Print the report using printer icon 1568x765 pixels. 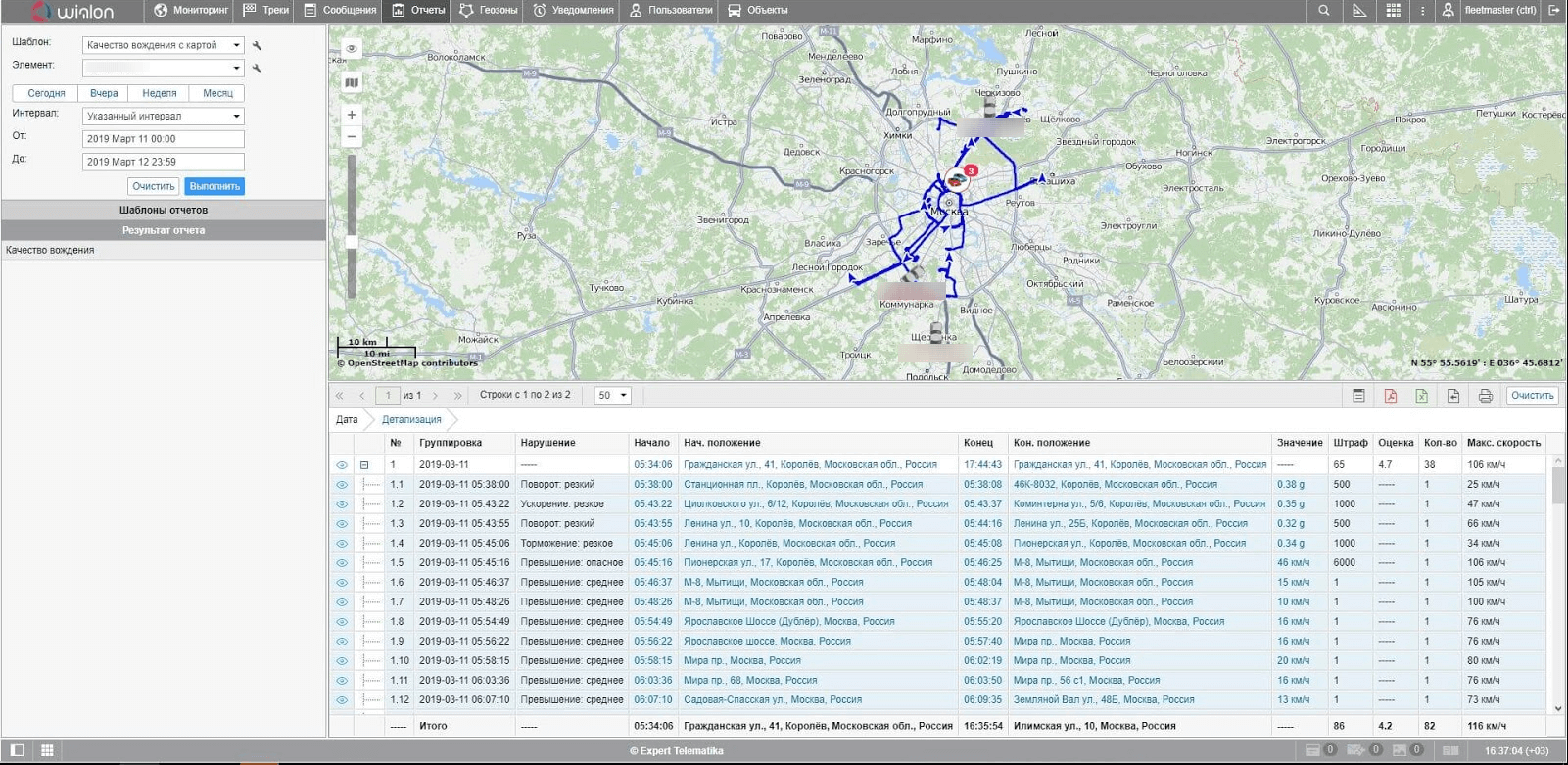pyautogui.click(x=1485, y=396)
